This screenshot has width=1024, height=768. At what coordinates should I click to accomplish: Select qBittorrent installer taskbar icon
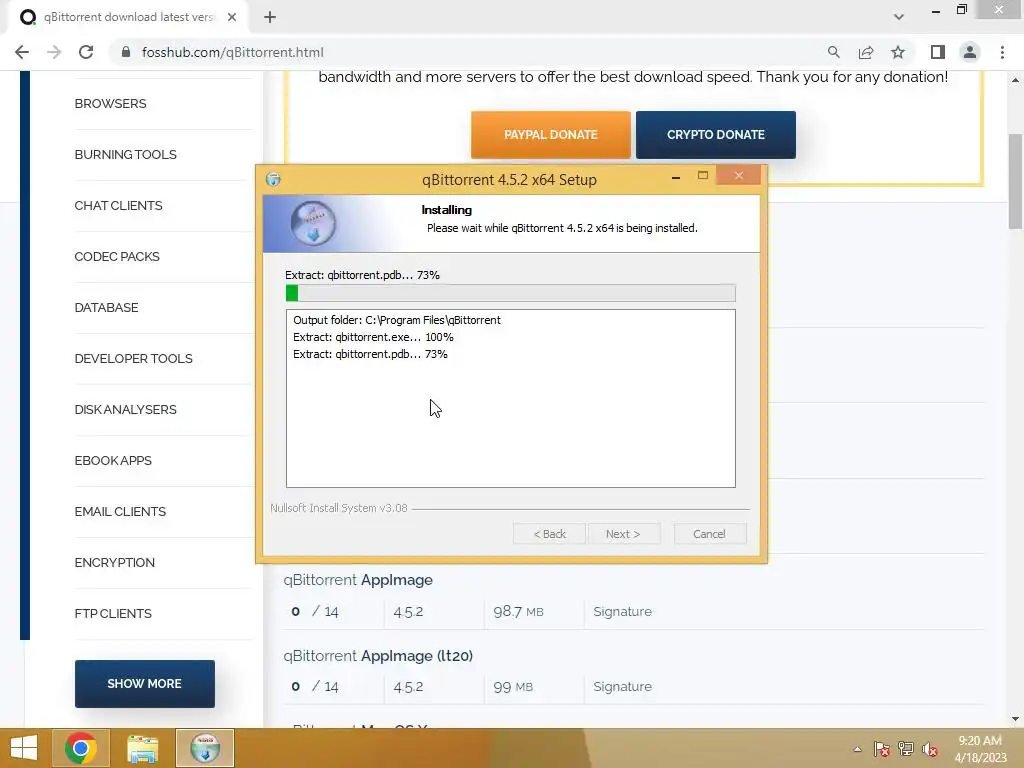click(x=205, y=748)
